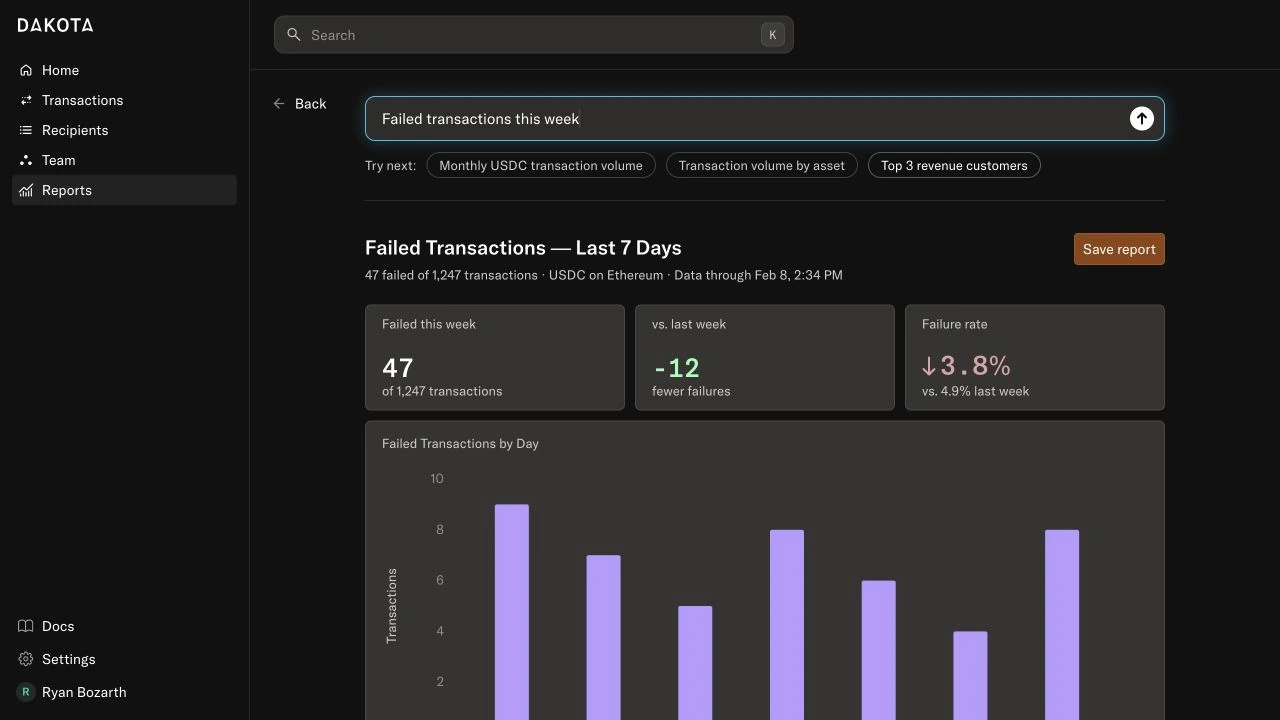Screen dimensions: 1280x720
Task: Click the Transactions axis label on the chart
Action: click(x=392, y=606)
